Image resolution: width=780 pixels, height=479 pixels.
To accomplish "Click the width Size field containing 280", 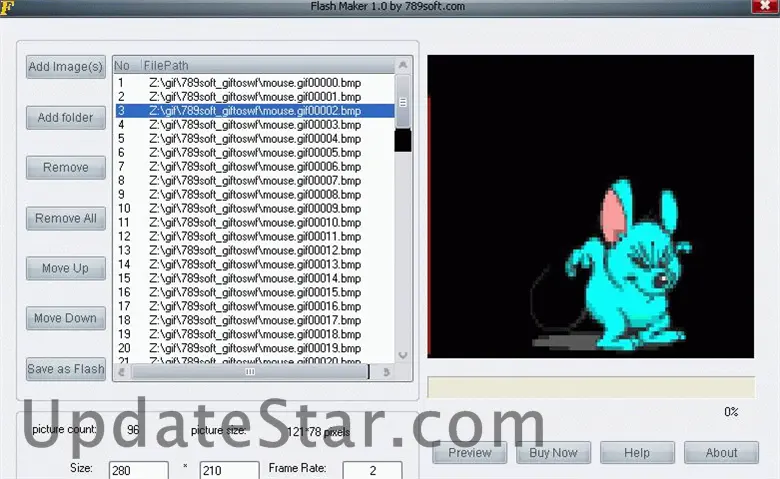I will [x=137, y=470].
